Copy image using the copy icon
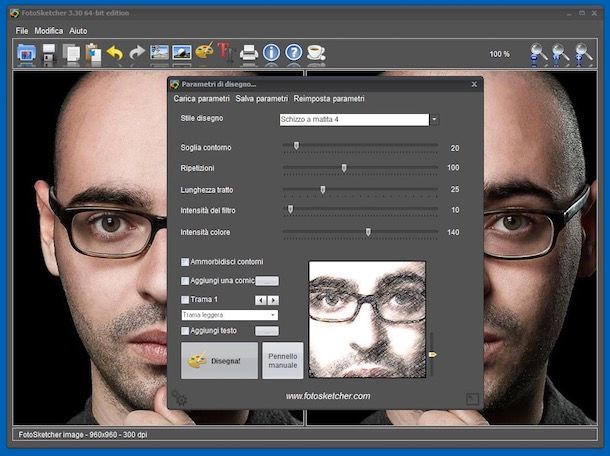Viewport: 610px width, 456px height. (x=71, y=52)
